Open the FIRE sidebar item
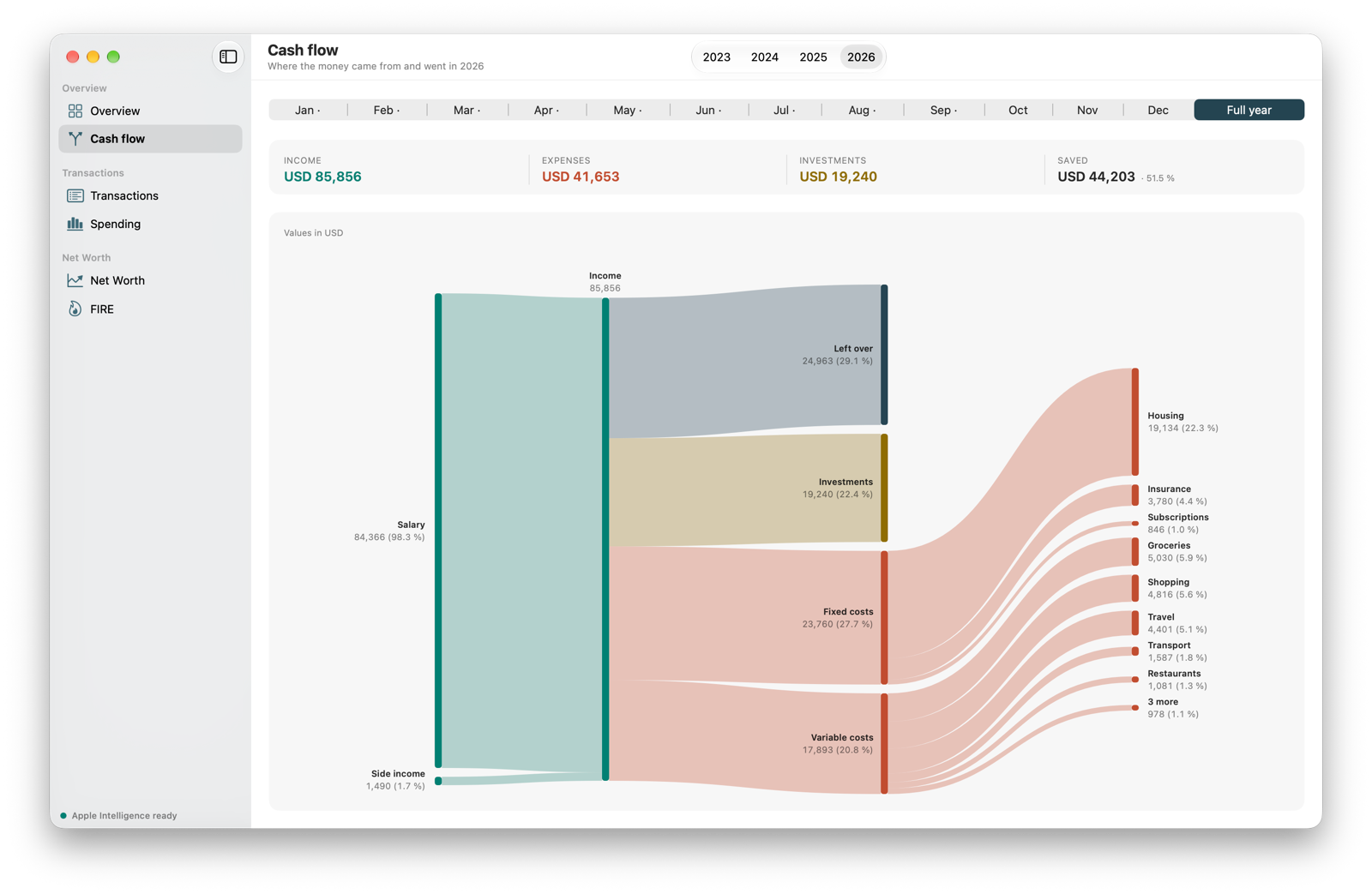The height and width of the screenshot is (894, 1372). pos(150,309)
